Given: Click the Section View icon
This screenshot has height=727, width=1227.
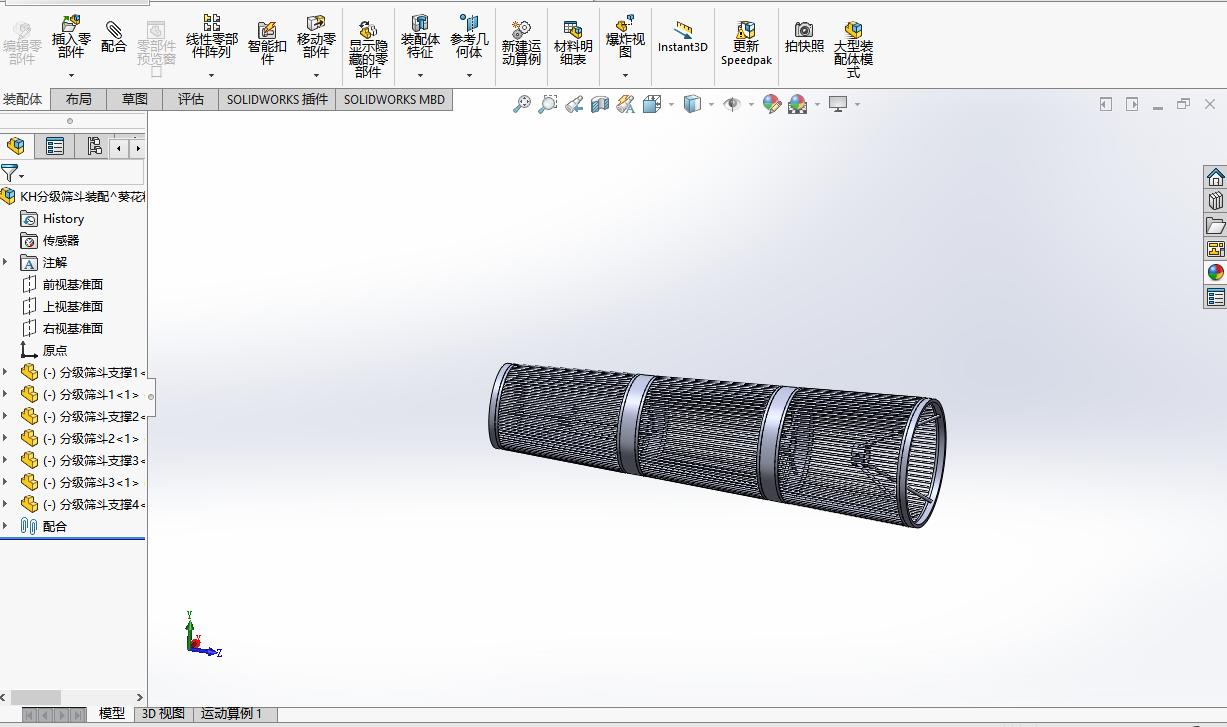Looking at the screenshot, I should pos(600,103).
